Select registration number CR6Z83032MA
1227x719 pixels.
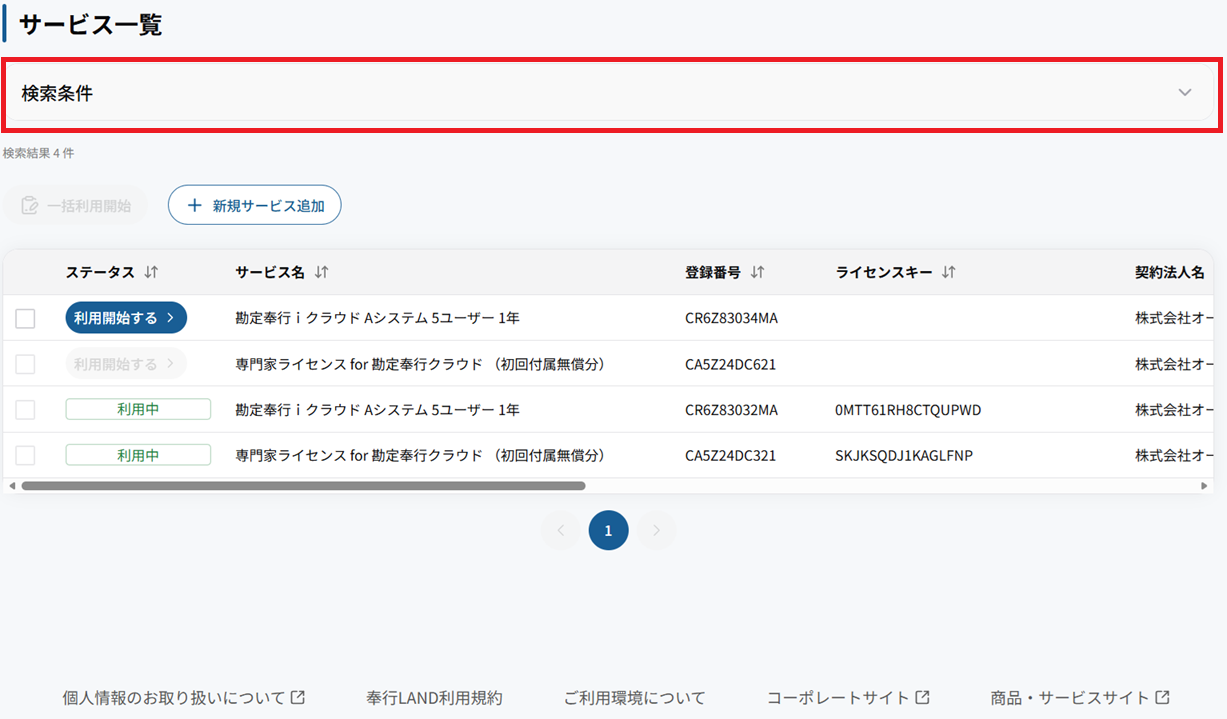pyautogui.click(x=731, y=410)
